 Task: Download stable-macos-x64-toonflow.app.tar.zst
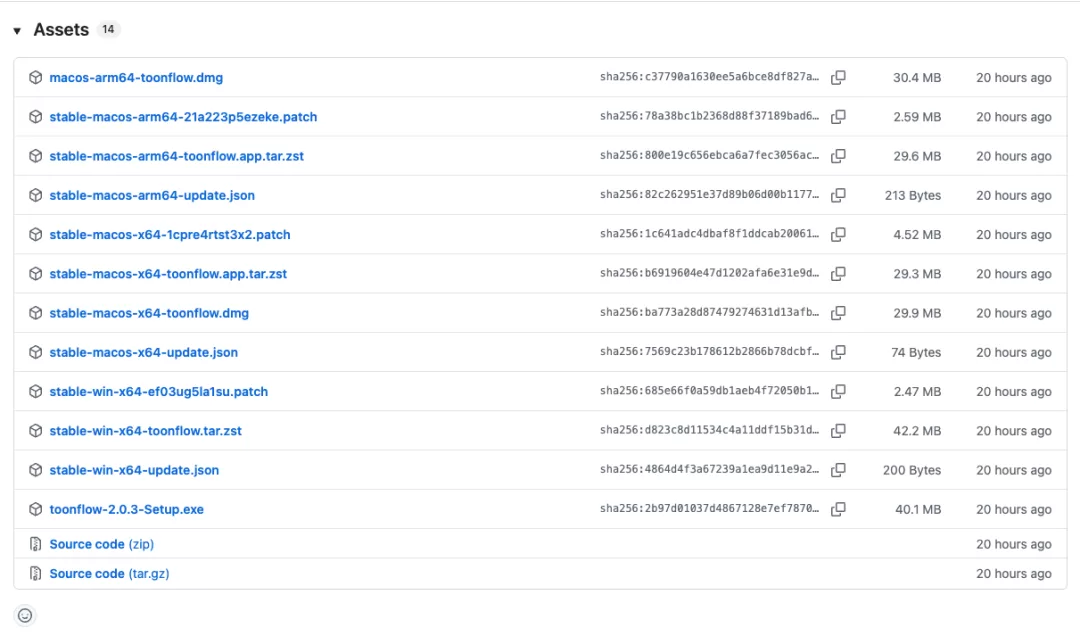tap(168, 274)
